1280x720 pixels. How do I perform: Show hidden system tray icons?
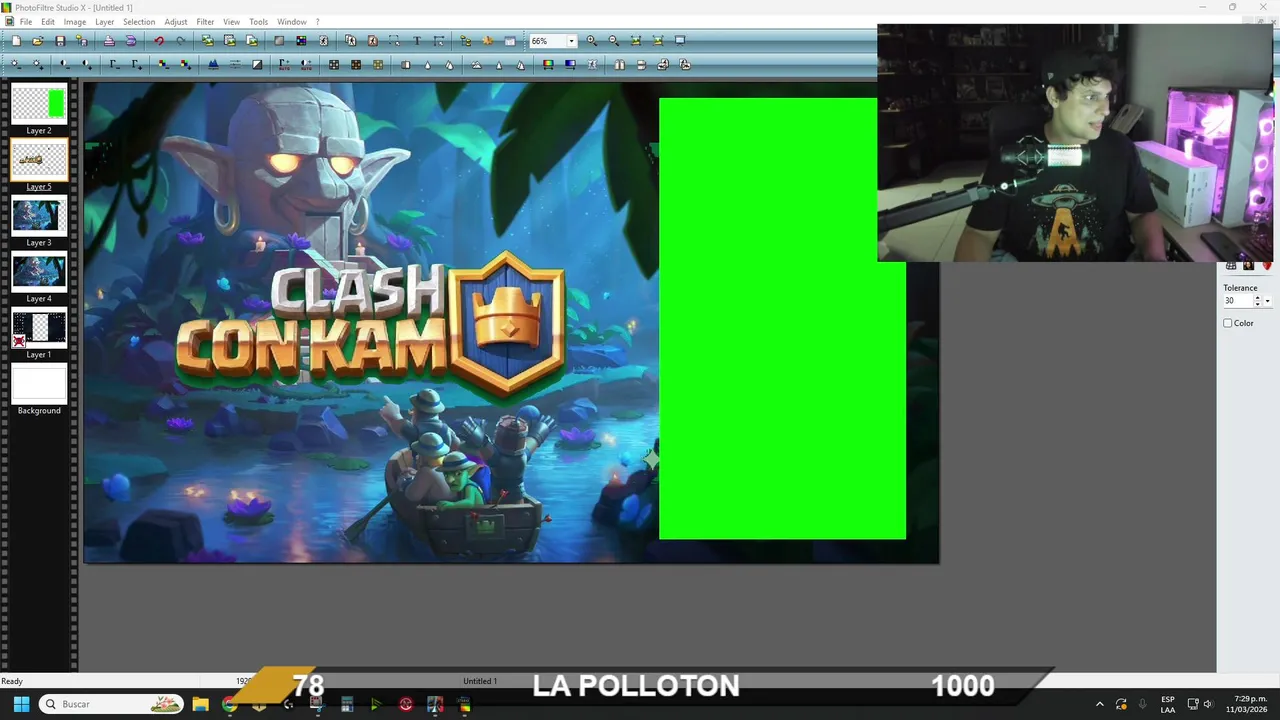pyautogui.click(x=1100, y=704)
